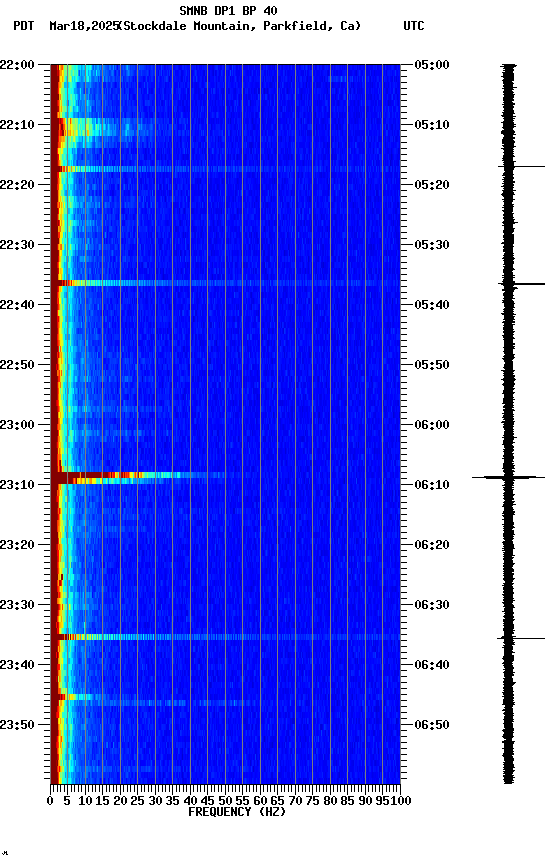This screenshot has height=864, width=552.
Task: Click the broadband event band near 22:37
Action: pyautogui.click(x=225, y=283)
